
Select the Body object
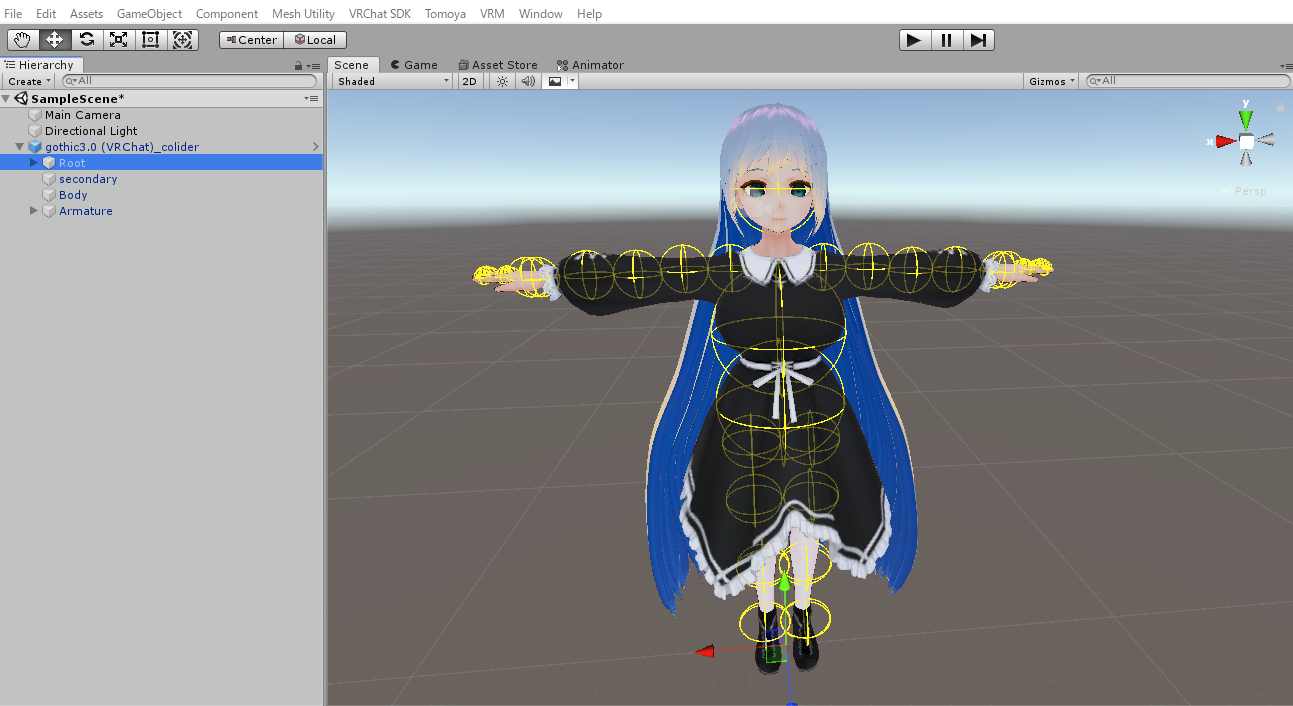[x=73, y=195]
